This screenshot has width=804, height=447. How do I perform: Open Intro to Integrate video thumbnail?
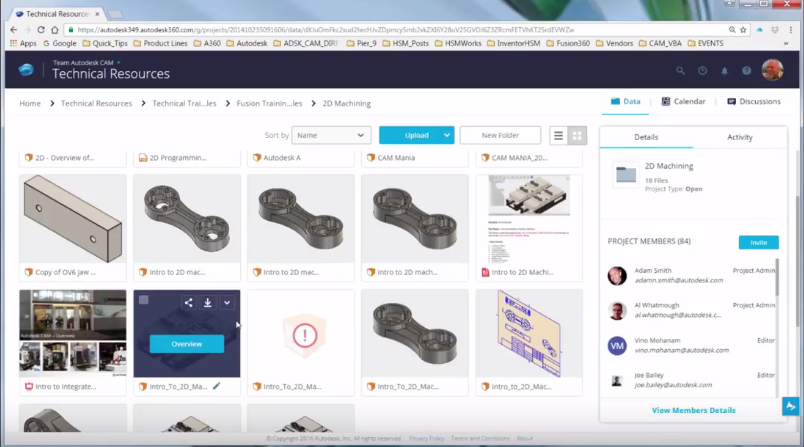pyautogui.click(x=73, y=333)
